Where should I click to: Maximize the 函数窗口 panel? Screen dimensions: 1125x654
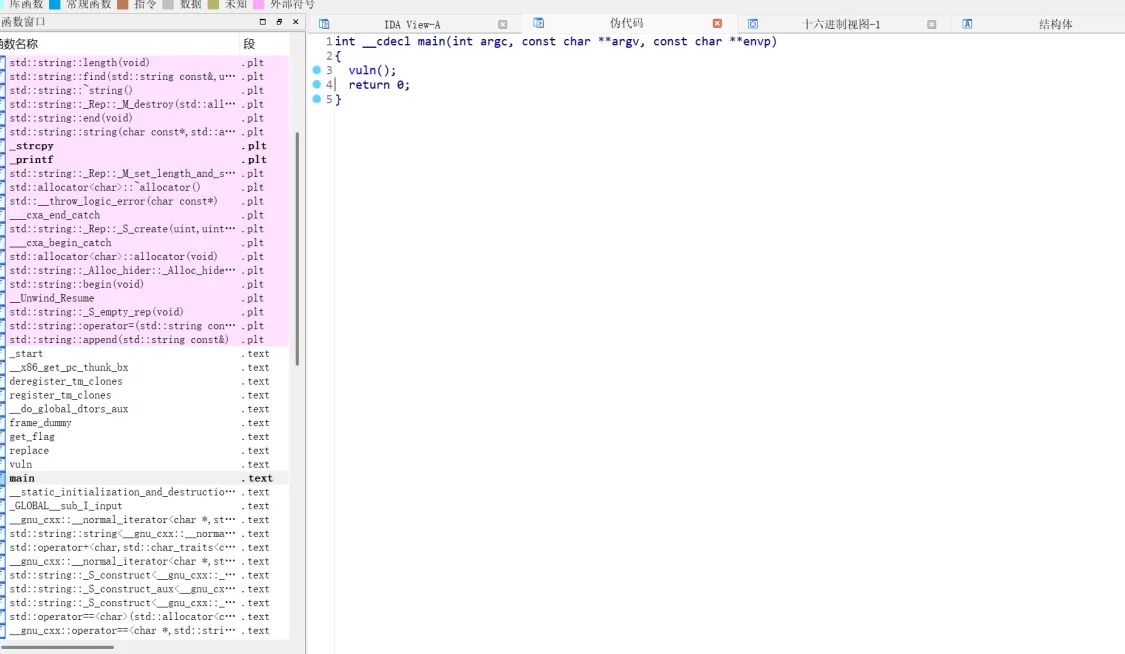[263, 22]
